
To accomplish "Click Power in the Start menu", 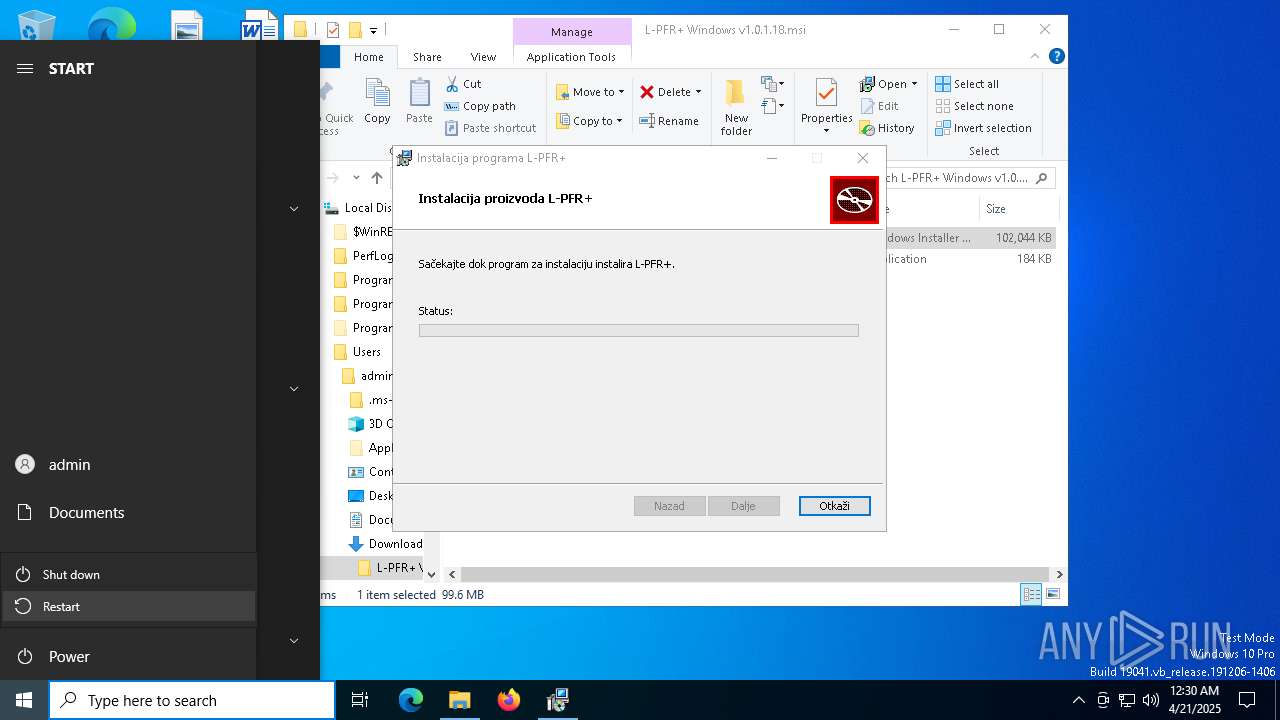I will pos(128,656).
